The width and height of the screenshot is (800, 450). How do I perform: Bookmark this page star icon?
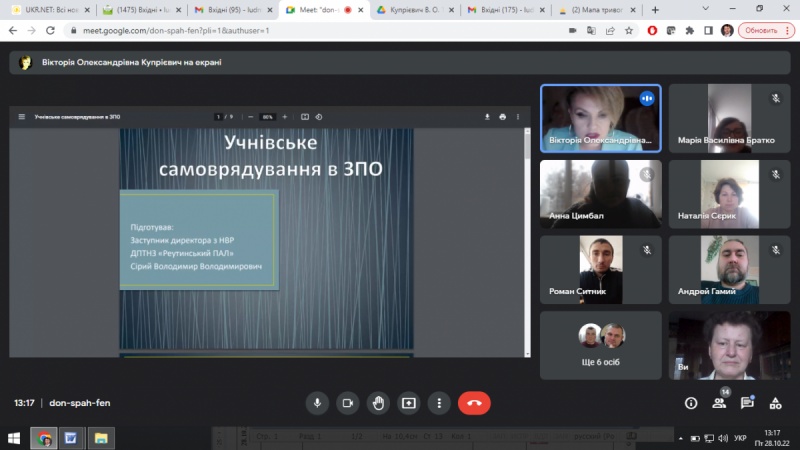[x=629, y=31]
